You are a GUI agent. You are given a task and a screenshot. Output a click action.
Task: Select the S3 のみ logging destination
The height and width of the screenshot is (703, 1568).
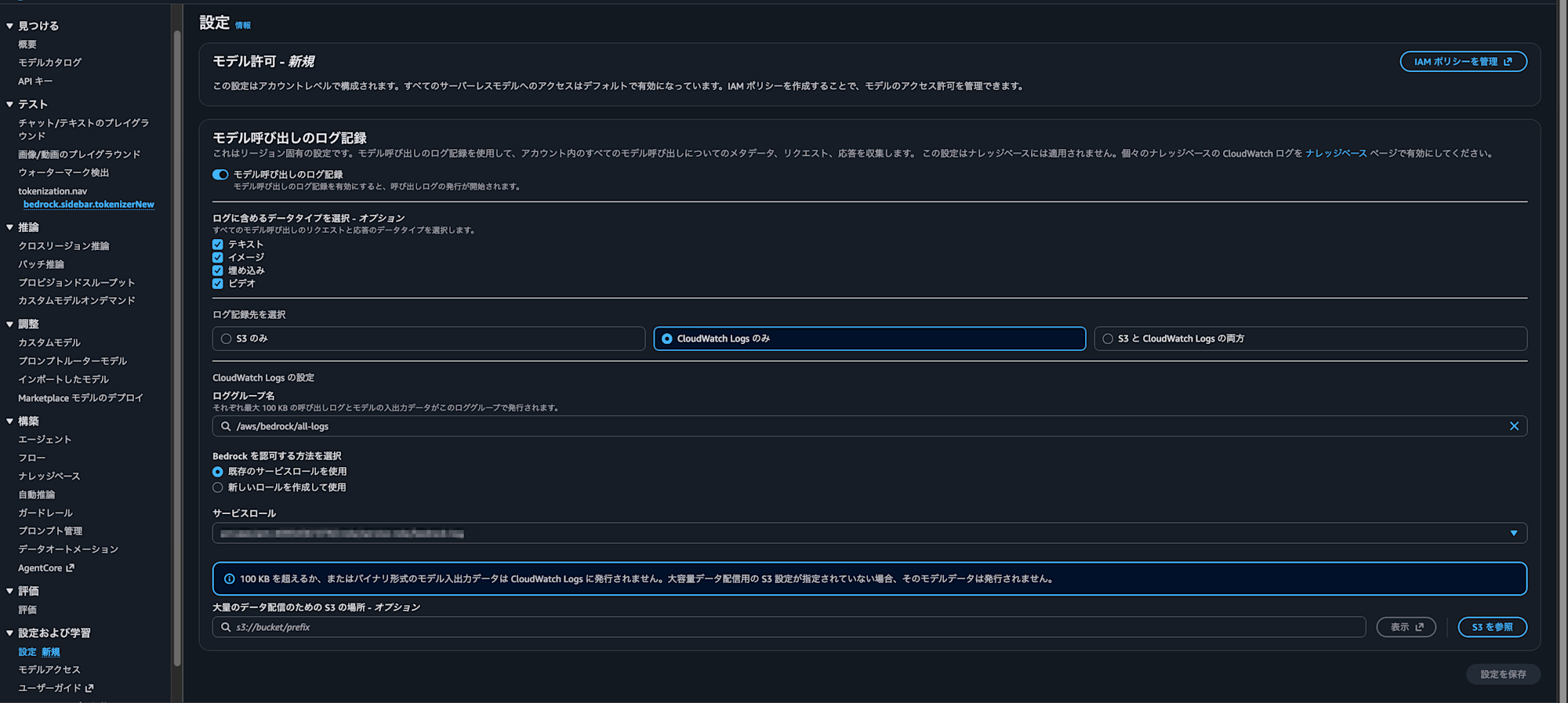pos(428,339)
